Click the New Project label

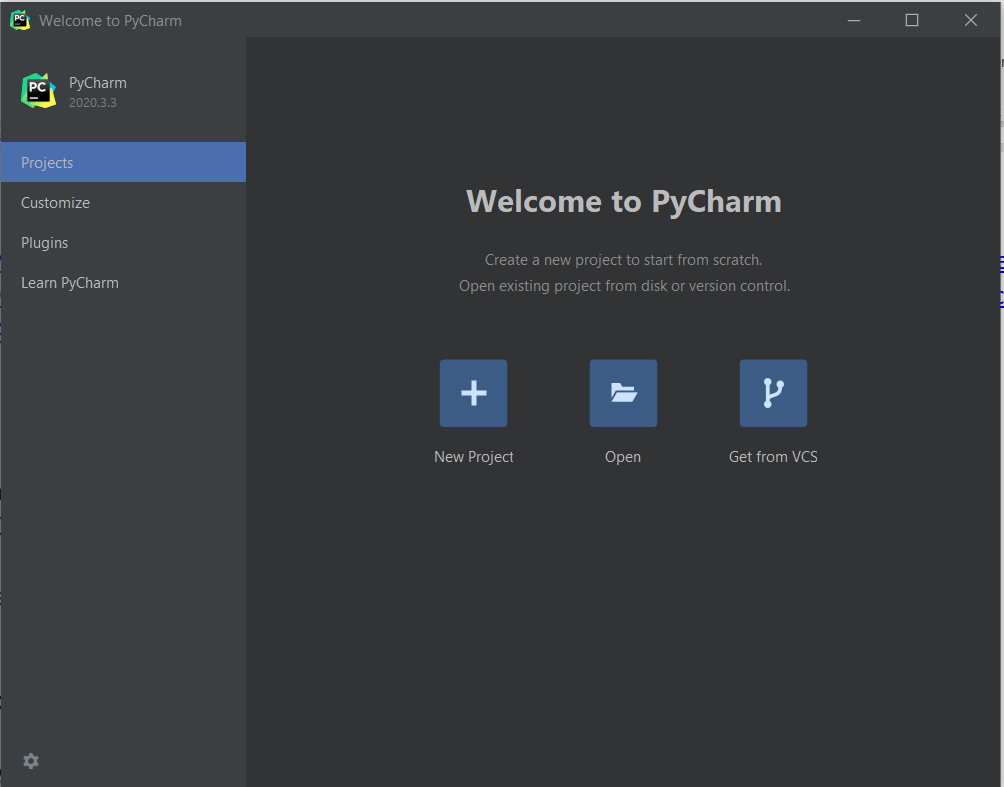coord(473,457)
